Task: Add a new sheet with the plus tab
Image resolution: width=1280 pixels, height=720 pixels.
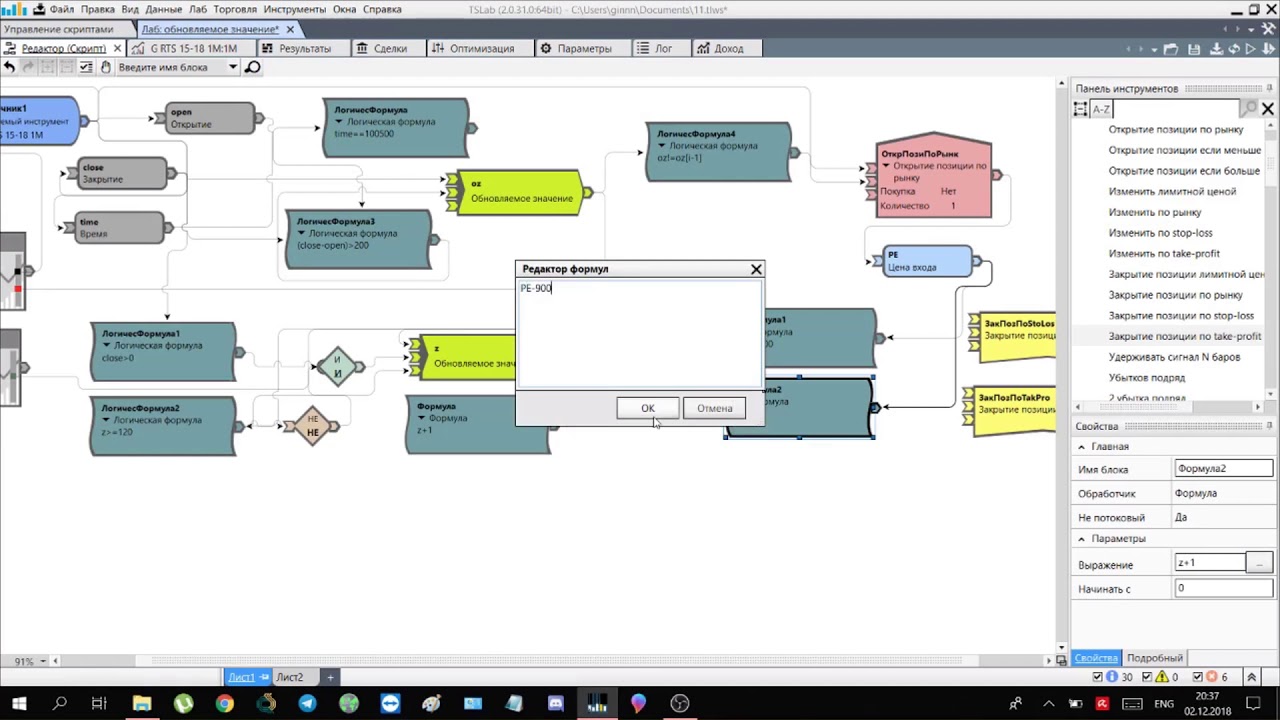Action: tap(330, 677)
